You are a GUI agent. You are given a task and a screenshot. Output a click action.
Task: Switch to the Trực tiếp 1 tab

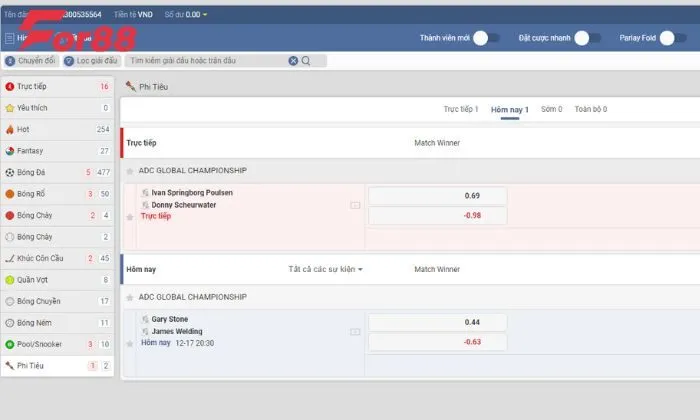pyautogui.click(x=460, y=109)
